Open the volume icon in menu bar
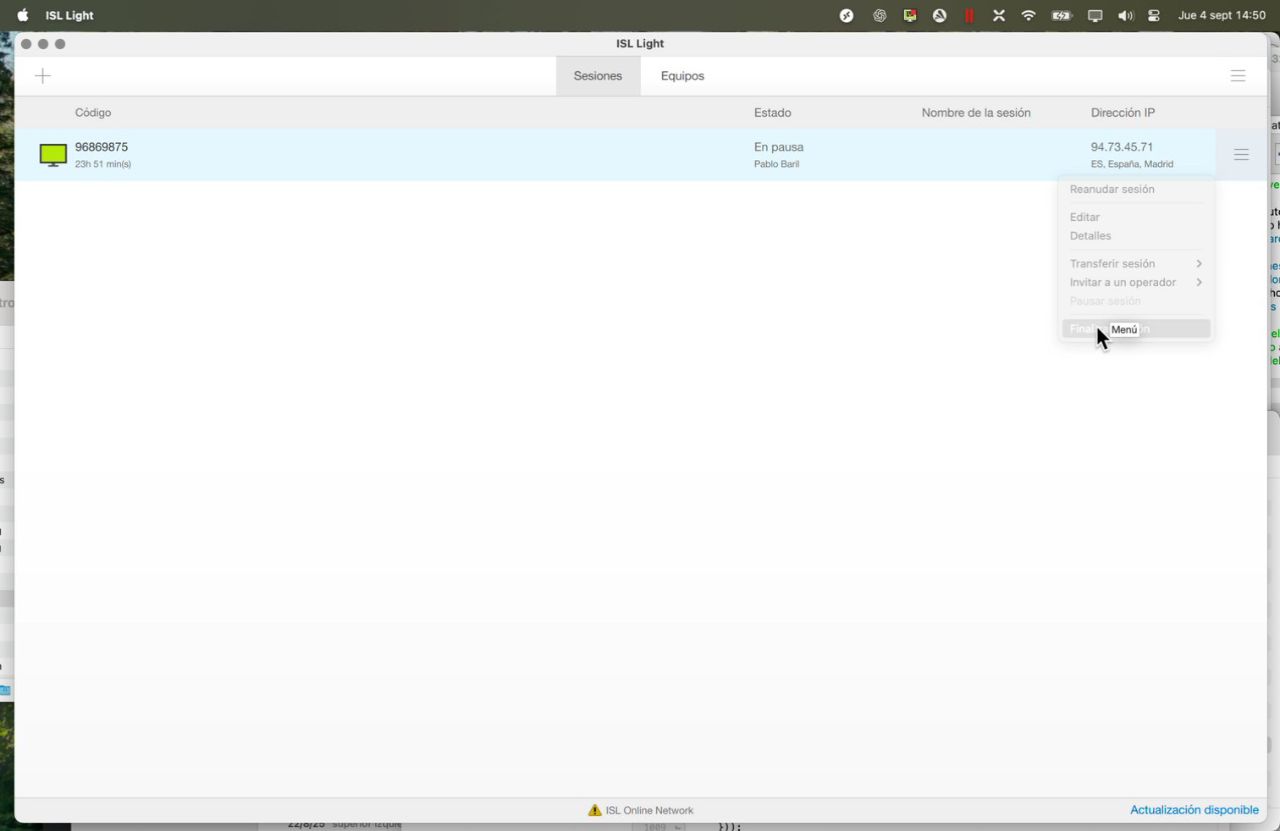The width and height of the screenshot is (1280, 831). pyautogui.click(x=1125, y=16)
